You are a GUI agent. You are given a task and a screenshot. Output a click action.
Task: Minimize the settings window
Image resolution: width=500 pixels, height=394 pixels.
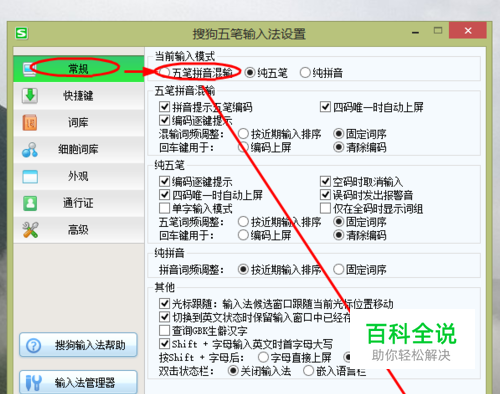coord(415,32)
